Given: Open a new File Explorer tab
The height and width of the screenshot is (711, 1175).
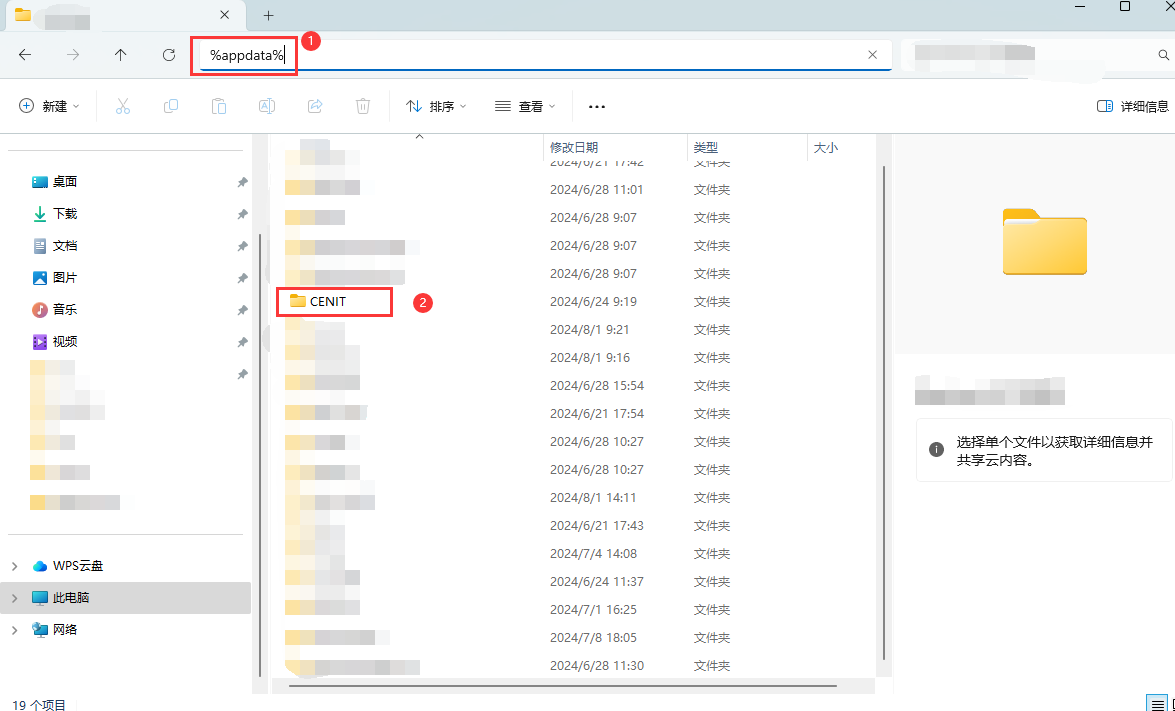Looking at the screenshot, I should (x=268, y=16).
